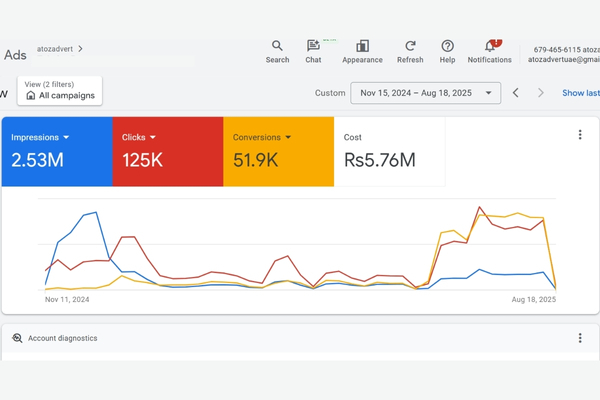
Task: Click the account email and ID
Action: 566,54
